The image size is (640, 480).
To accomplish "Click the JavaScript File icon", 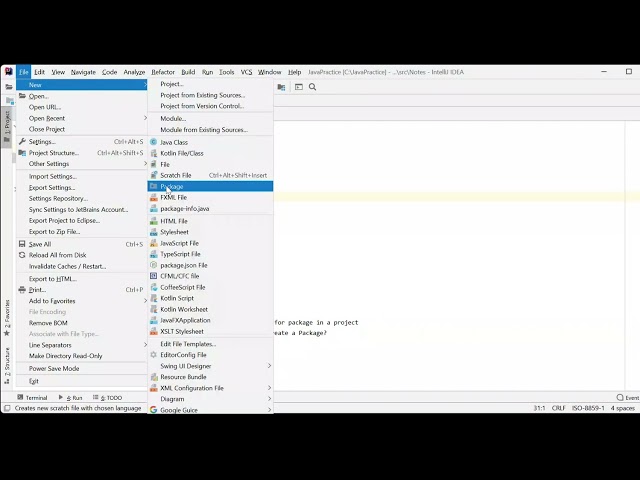I will coord(153,243).
